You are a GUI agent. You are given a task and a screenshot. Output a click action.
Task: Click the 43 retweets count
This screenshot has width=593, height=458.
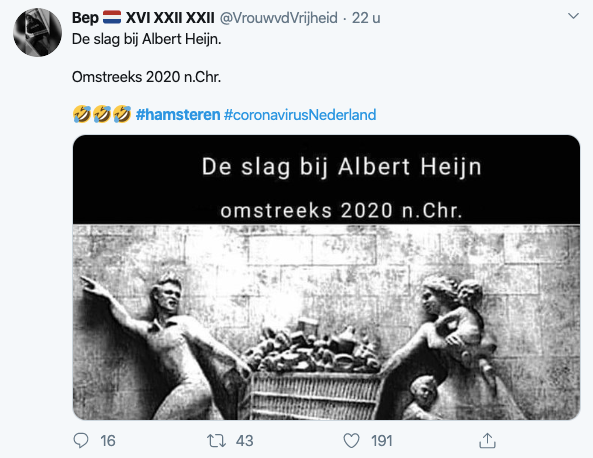click(244, 441)
